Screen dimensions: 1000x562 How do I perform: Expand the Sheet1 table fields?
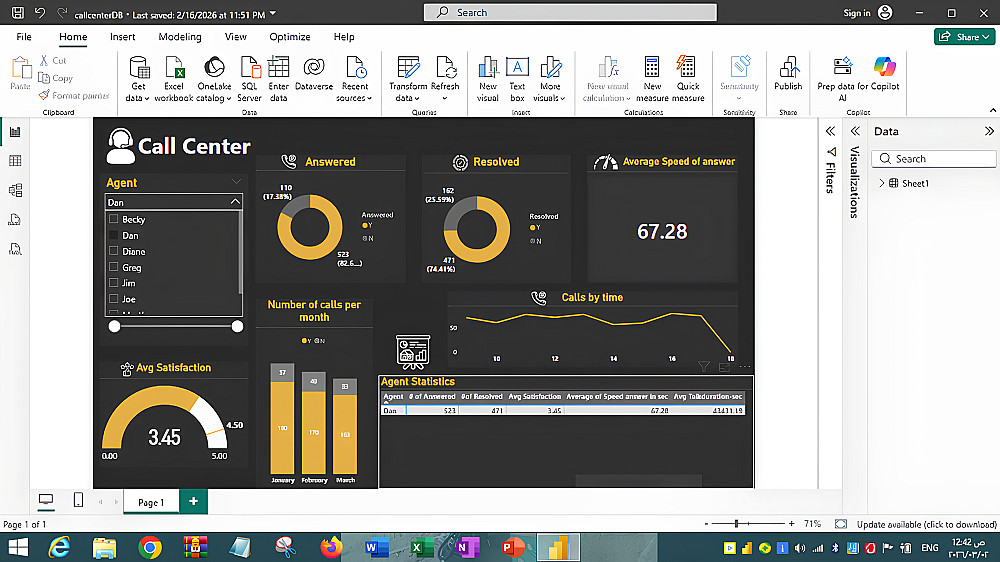882,183
